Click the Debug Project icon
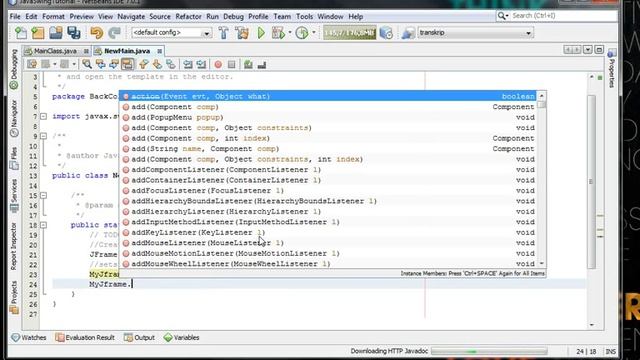The height and width of the screenshot is (360, 640). [x=278, y=33]
